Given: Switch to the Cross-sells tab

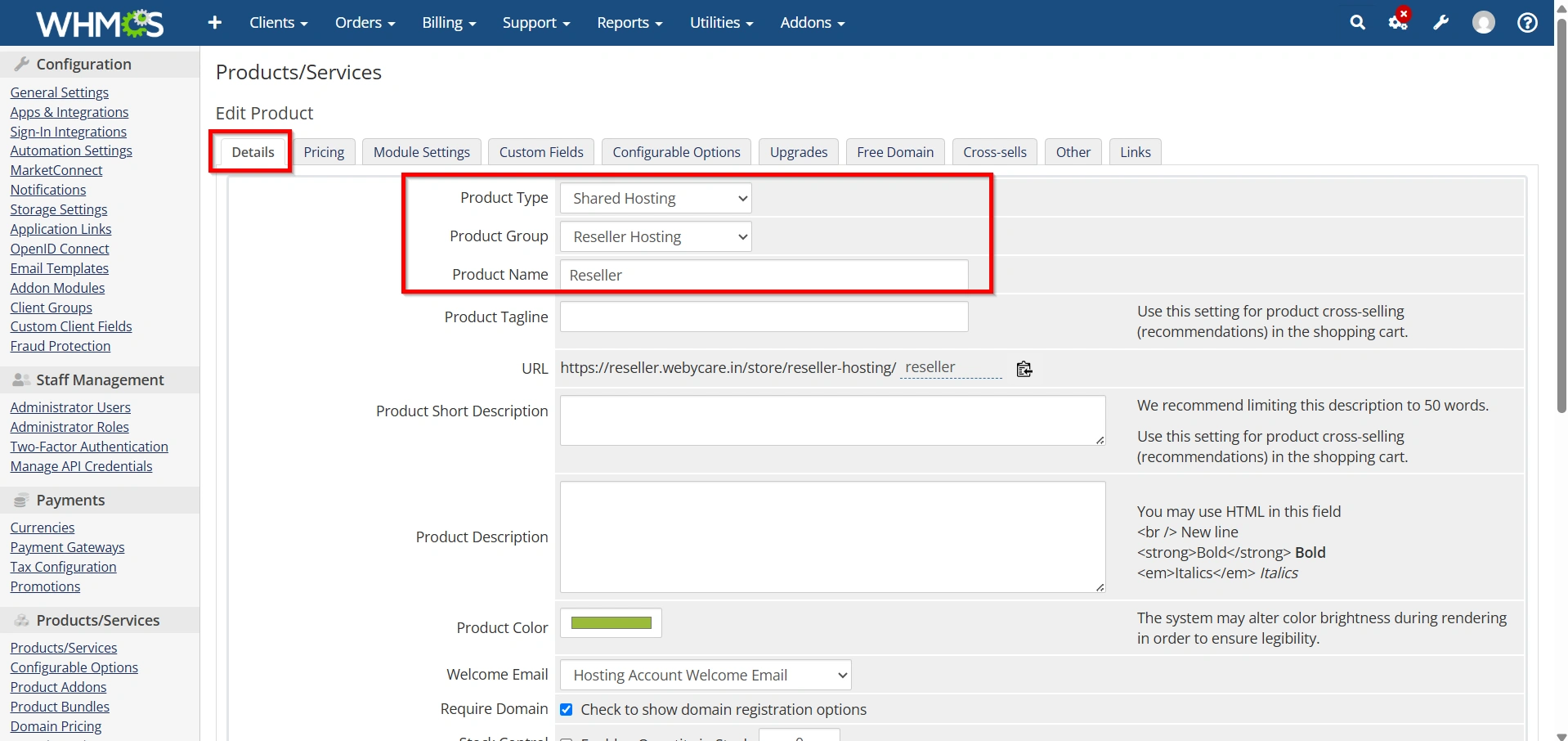Looking at the screenshot, I should [x=995, y=152].
